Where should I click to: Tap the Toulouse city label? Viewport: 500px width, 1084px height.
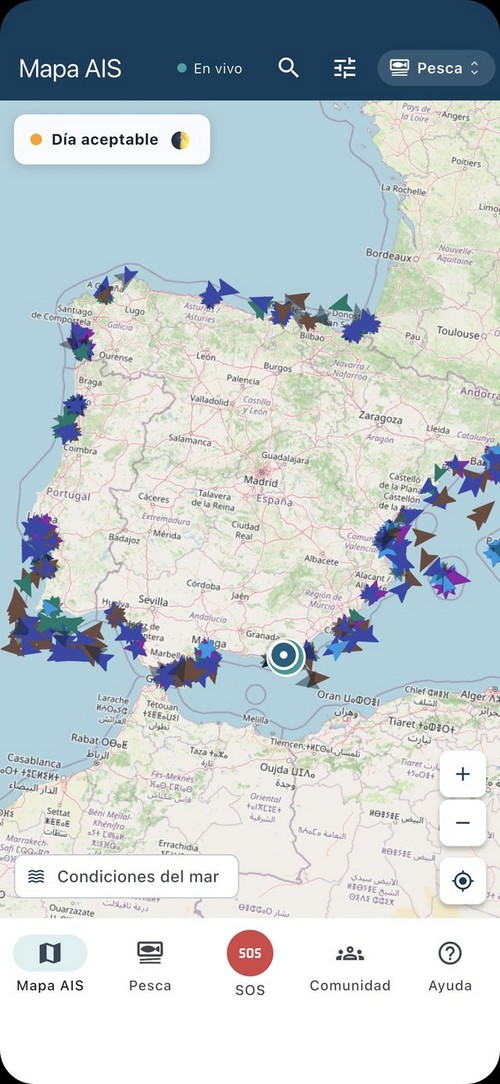458,333
